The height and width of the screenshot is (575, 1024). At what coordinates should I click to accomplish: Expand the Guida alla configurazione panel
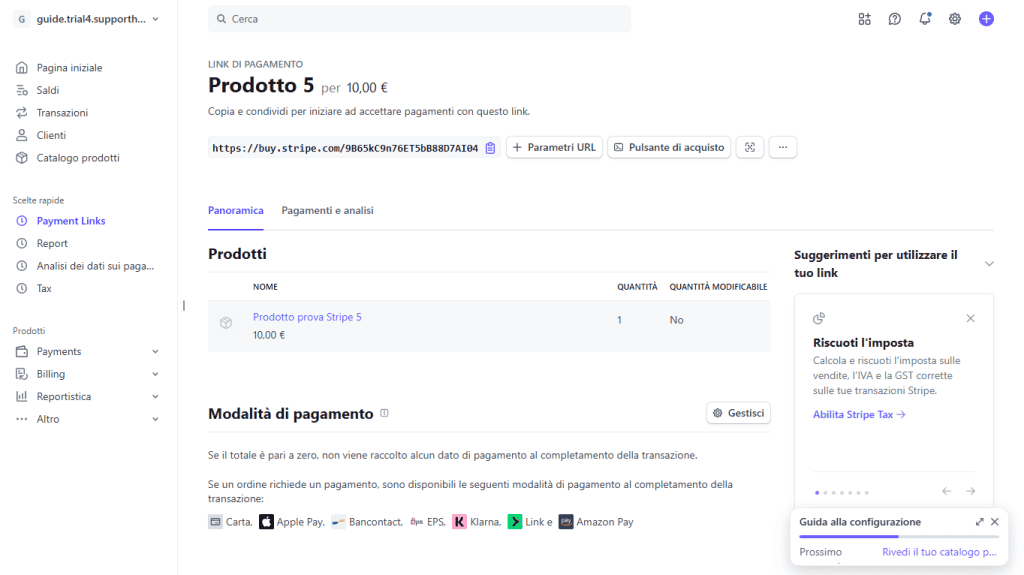[x=980, y=521]
